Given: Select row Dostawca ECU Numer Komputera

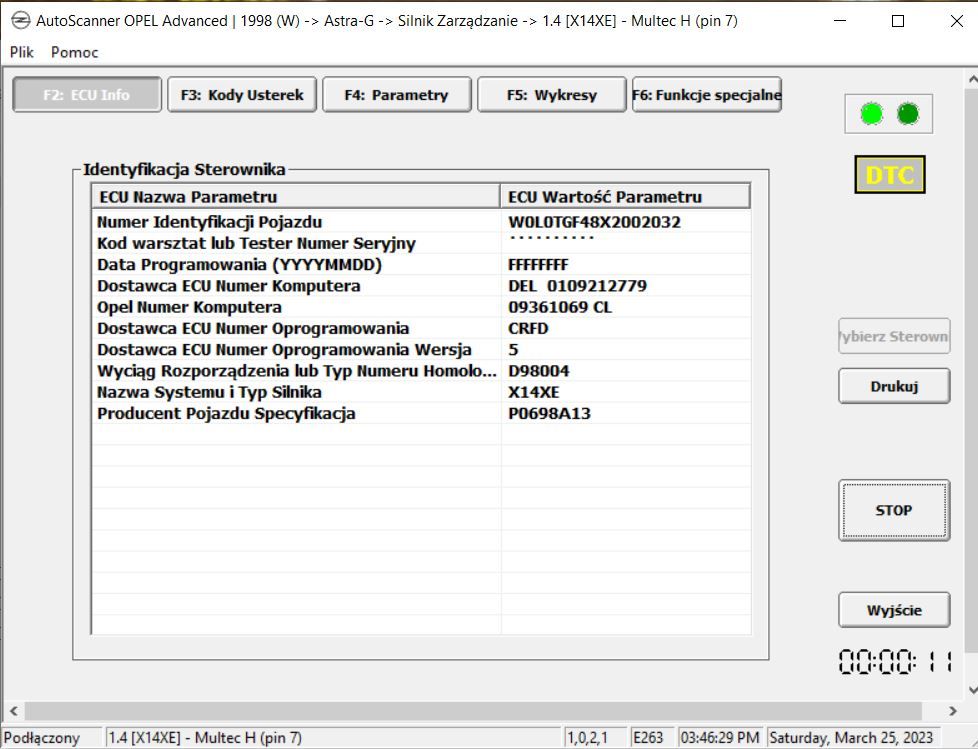Looking at the screenshot, I should [421, 286].
